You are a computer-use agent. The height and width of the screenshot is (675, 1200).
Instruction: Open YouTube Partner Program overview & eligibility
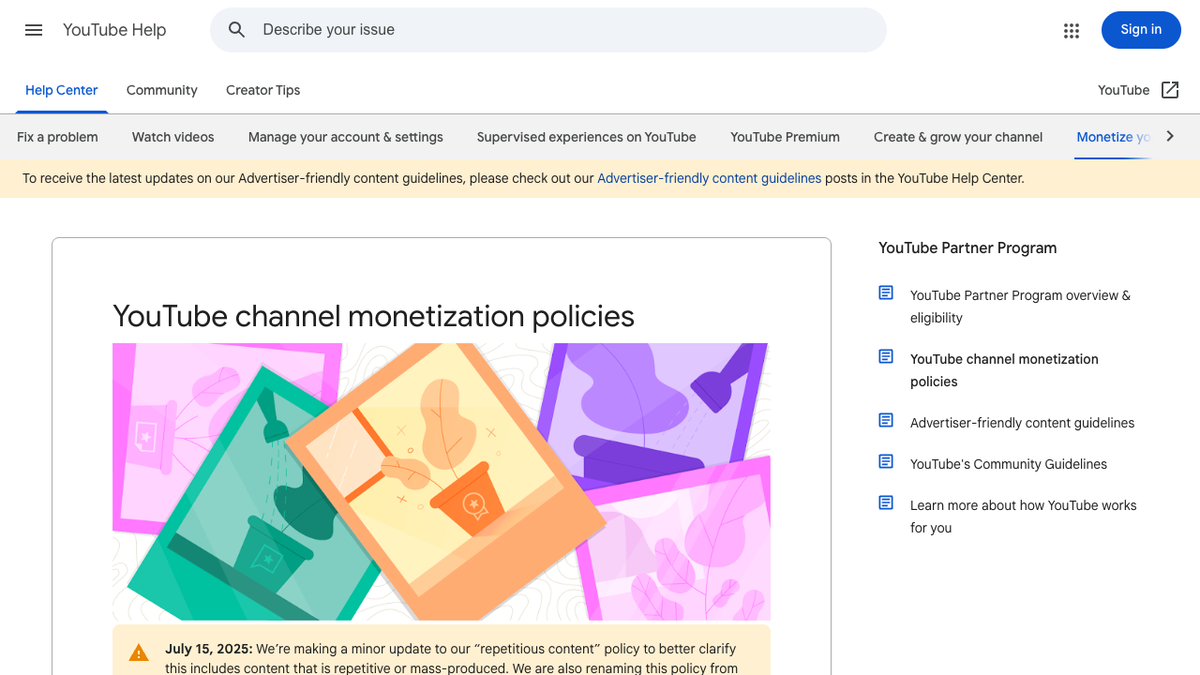point(1020,306)
